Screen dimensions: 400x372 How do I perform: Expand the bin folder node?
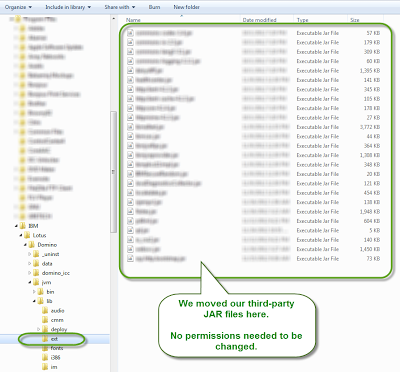coord(34,292)
